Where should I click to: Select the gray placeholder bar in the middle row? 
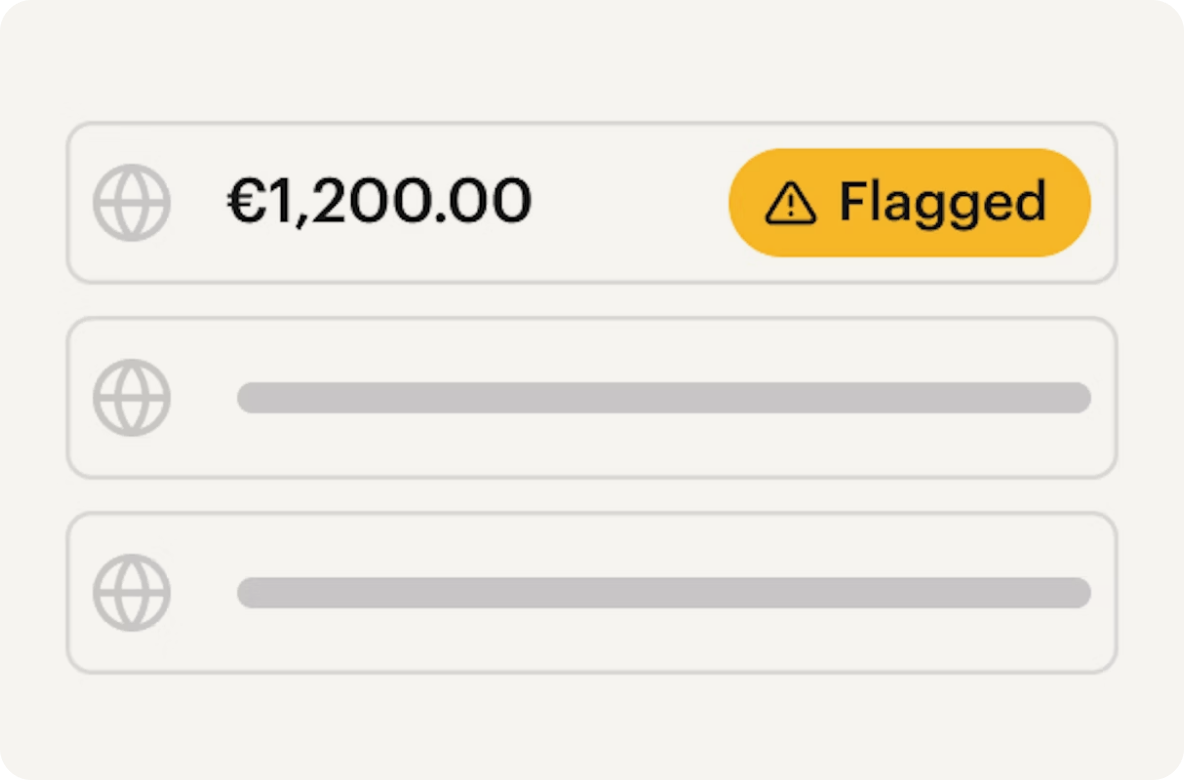pyautogui.click(x=663, y=398)
